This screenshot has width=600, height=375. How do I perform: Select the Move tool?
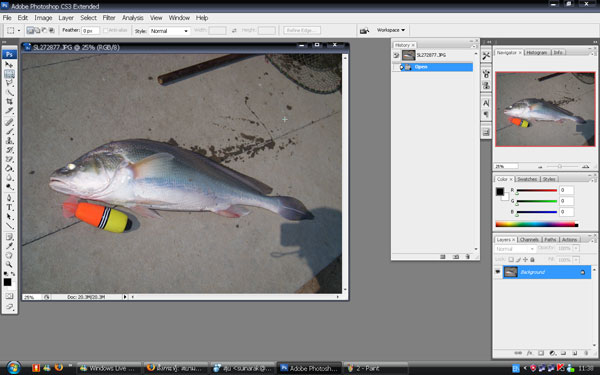pos(9,64)
